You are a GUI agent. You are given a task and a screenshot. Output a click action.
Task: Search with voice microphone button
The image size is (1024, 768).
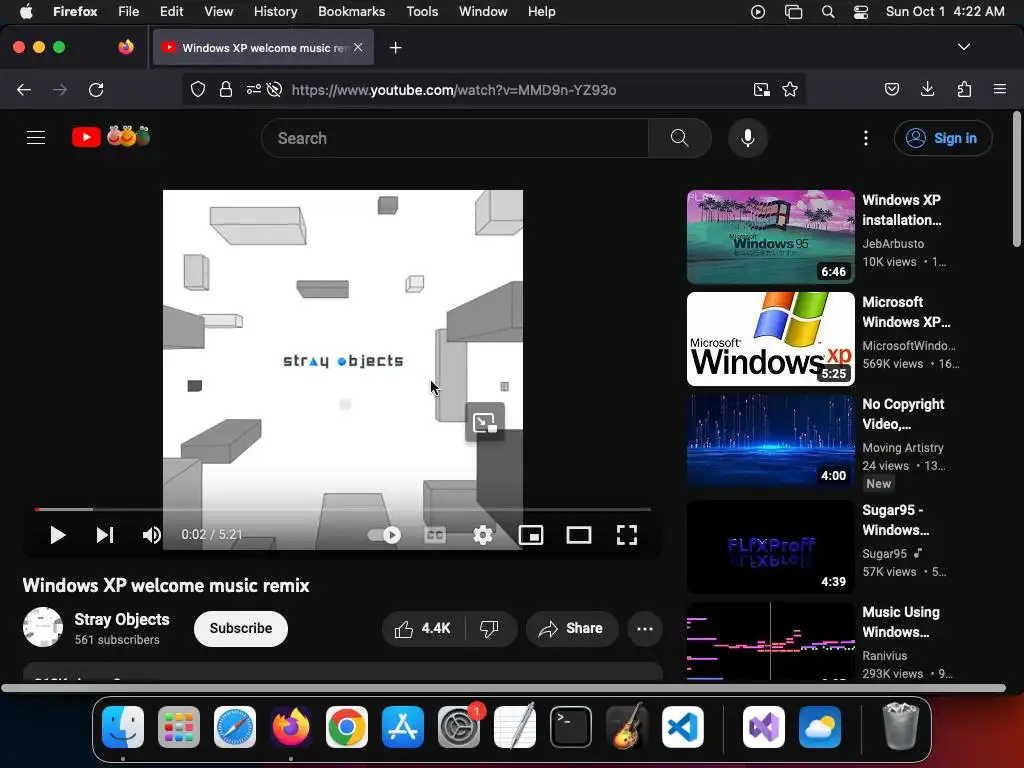click(748, 138)
